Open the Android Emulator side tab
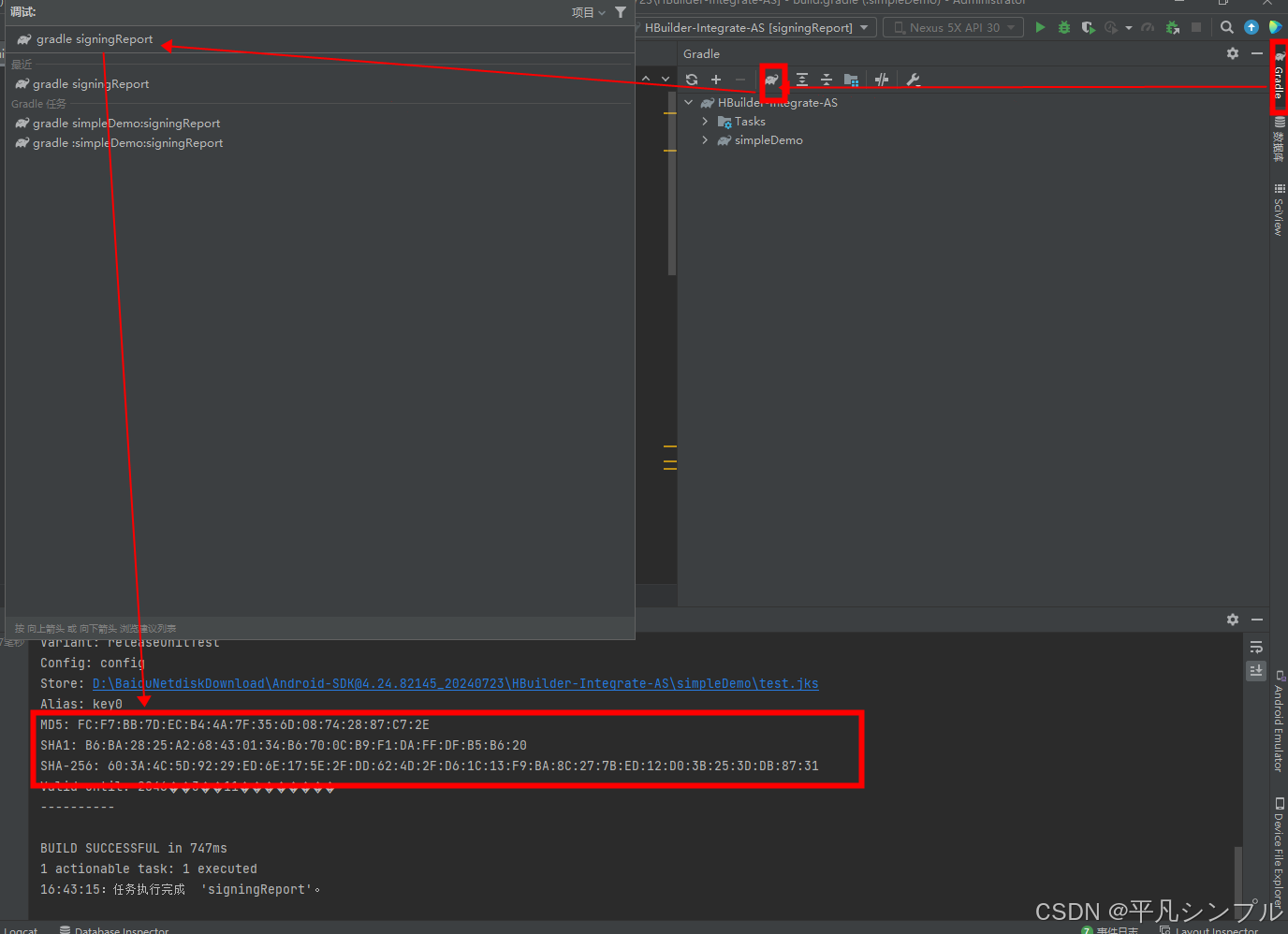 pyautogui.click(x=1279, y=721)
